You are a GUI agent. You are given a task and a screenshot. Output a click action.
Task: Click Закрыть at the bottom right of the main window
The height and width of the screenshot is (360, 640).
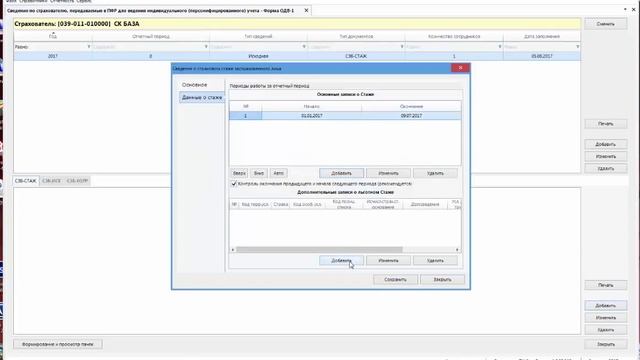(x=606, y=344)
